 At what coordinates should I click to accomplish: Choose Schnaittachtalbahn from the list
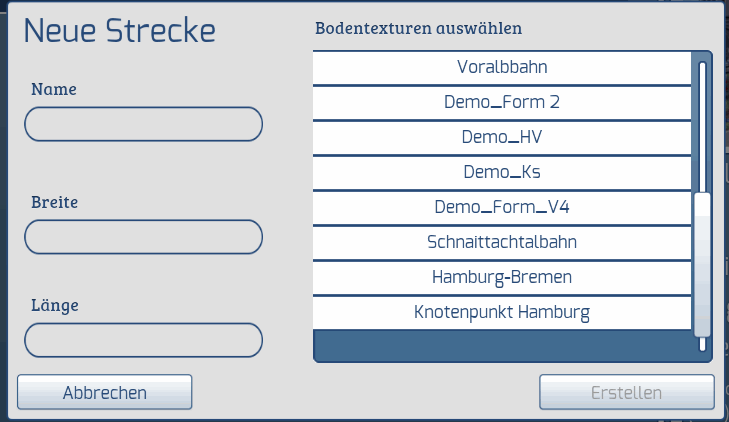[x=501, y=242]
